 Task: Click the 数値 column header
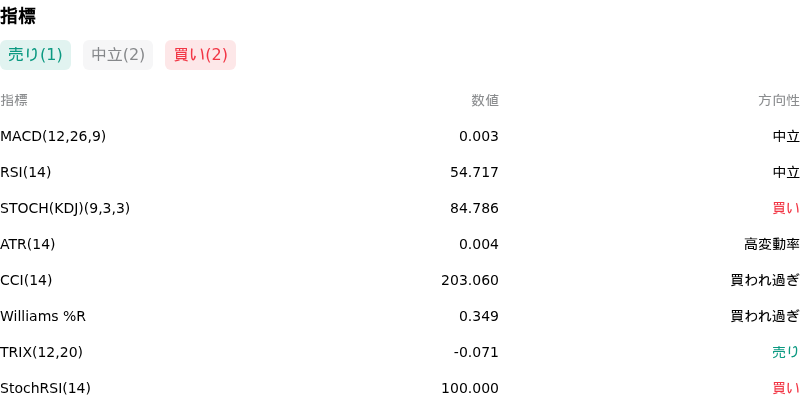(x=485, y=101)
